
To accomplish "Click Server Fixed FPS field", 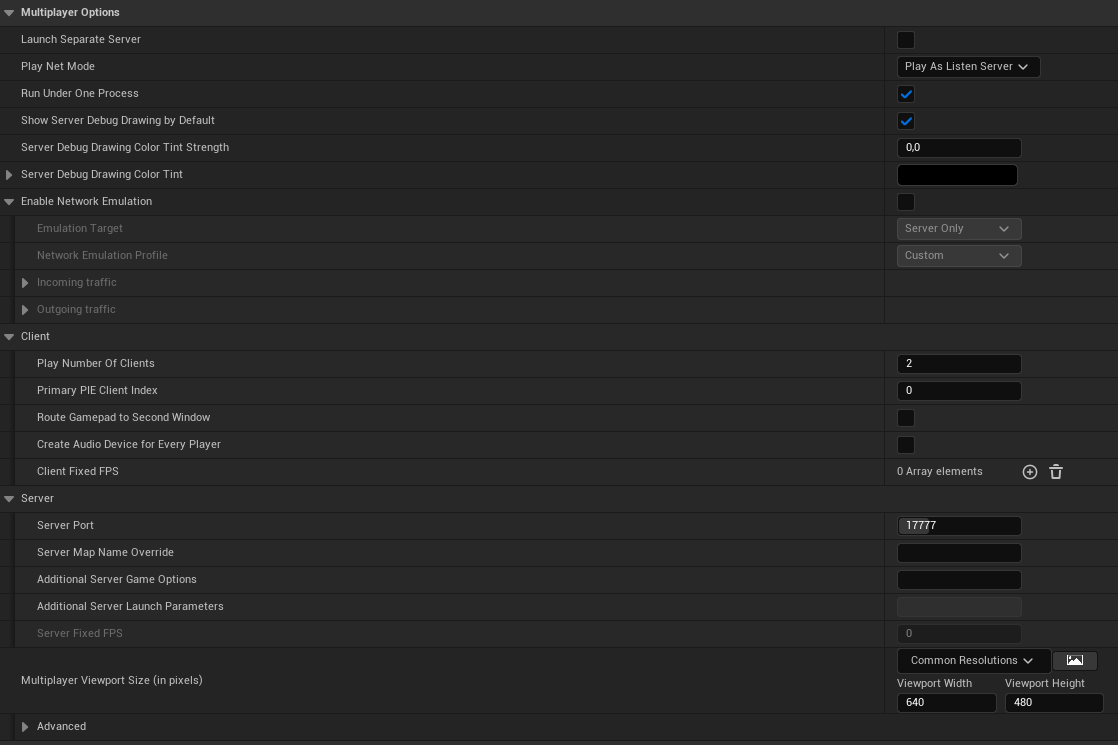I will pos(958,634).
